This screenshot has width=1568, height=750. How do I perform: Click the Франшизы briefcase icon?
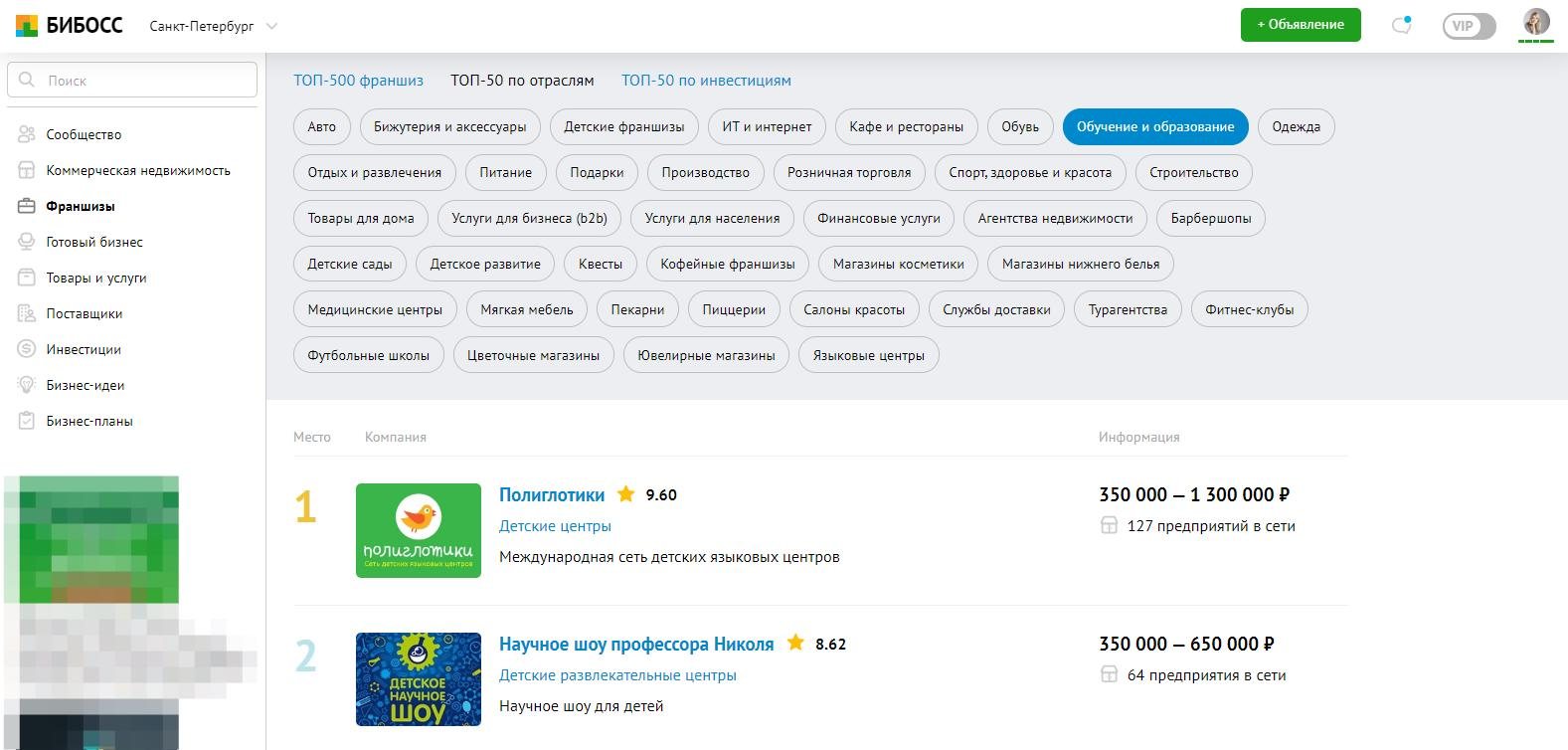[27, 206]
